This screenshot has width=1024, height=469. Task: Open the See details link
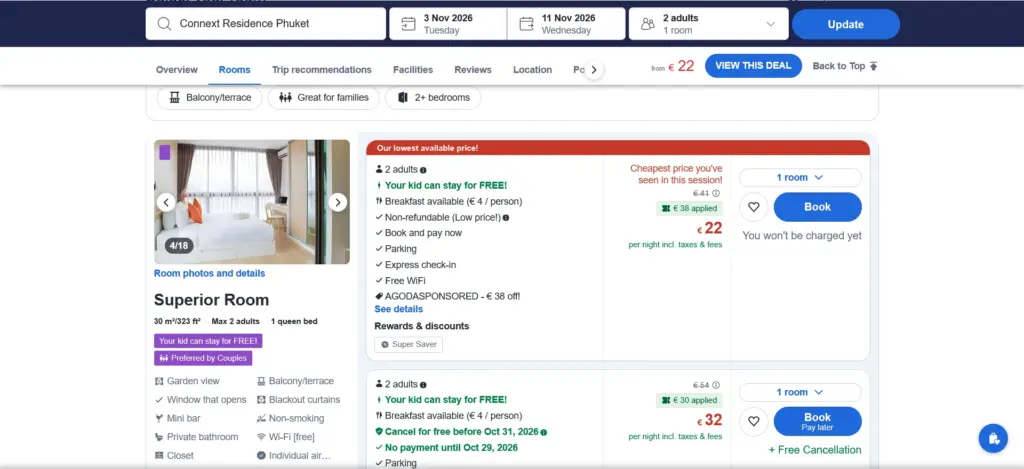point(398,309)
